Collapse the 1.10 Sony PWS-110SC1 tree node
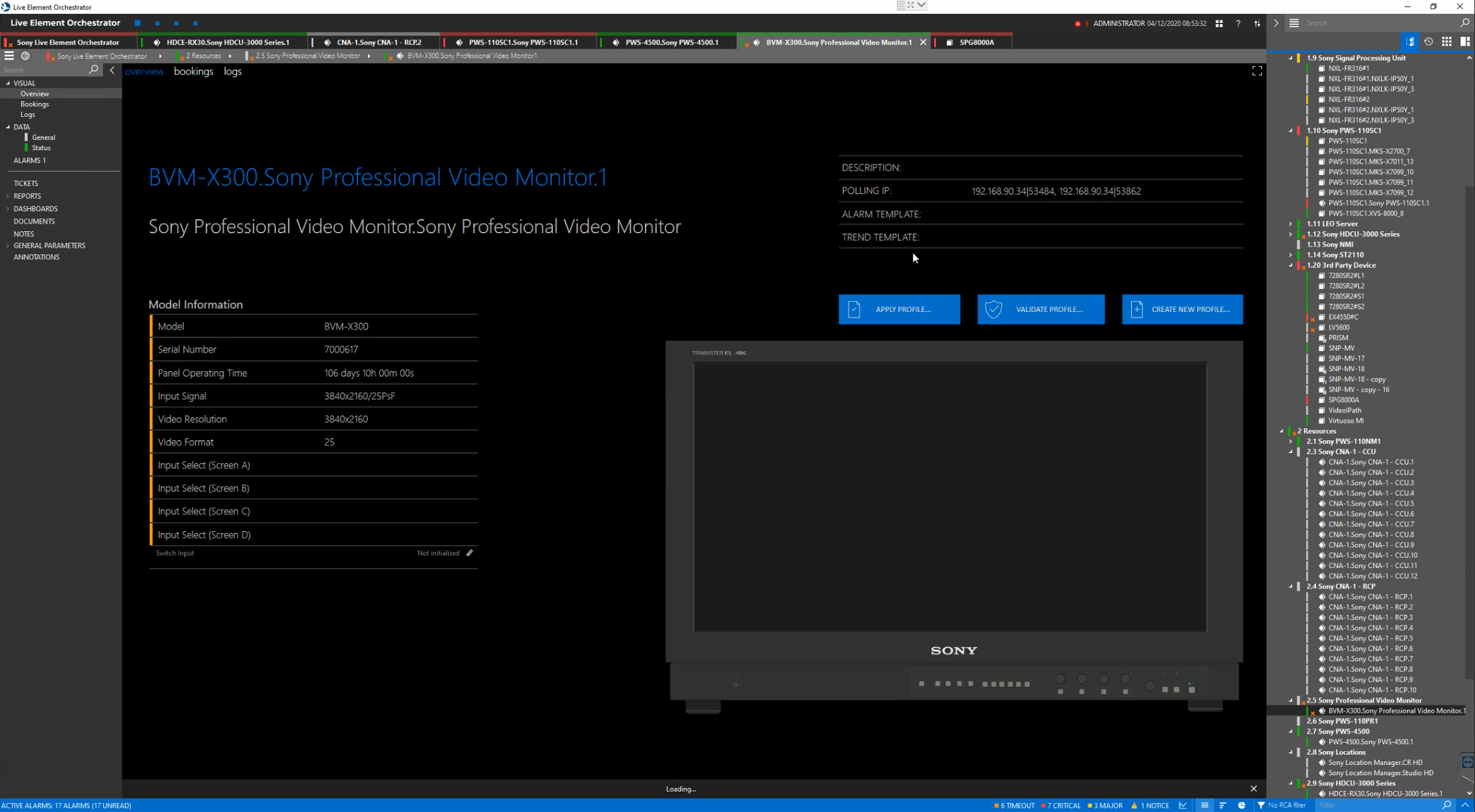 1291,130
